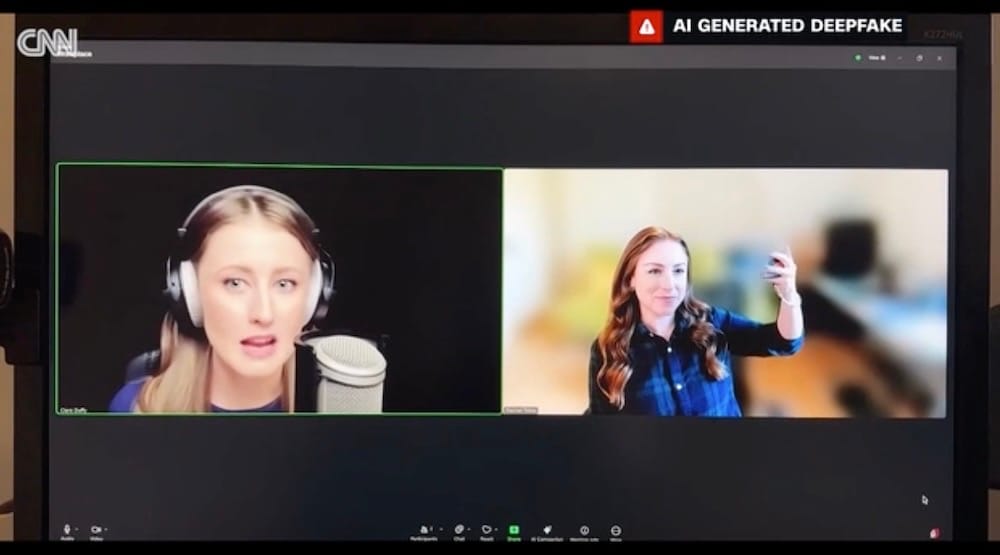Viewport: 1000px width, 555px height.
Task: Launch the AI Companion
Action: point(547,529)
